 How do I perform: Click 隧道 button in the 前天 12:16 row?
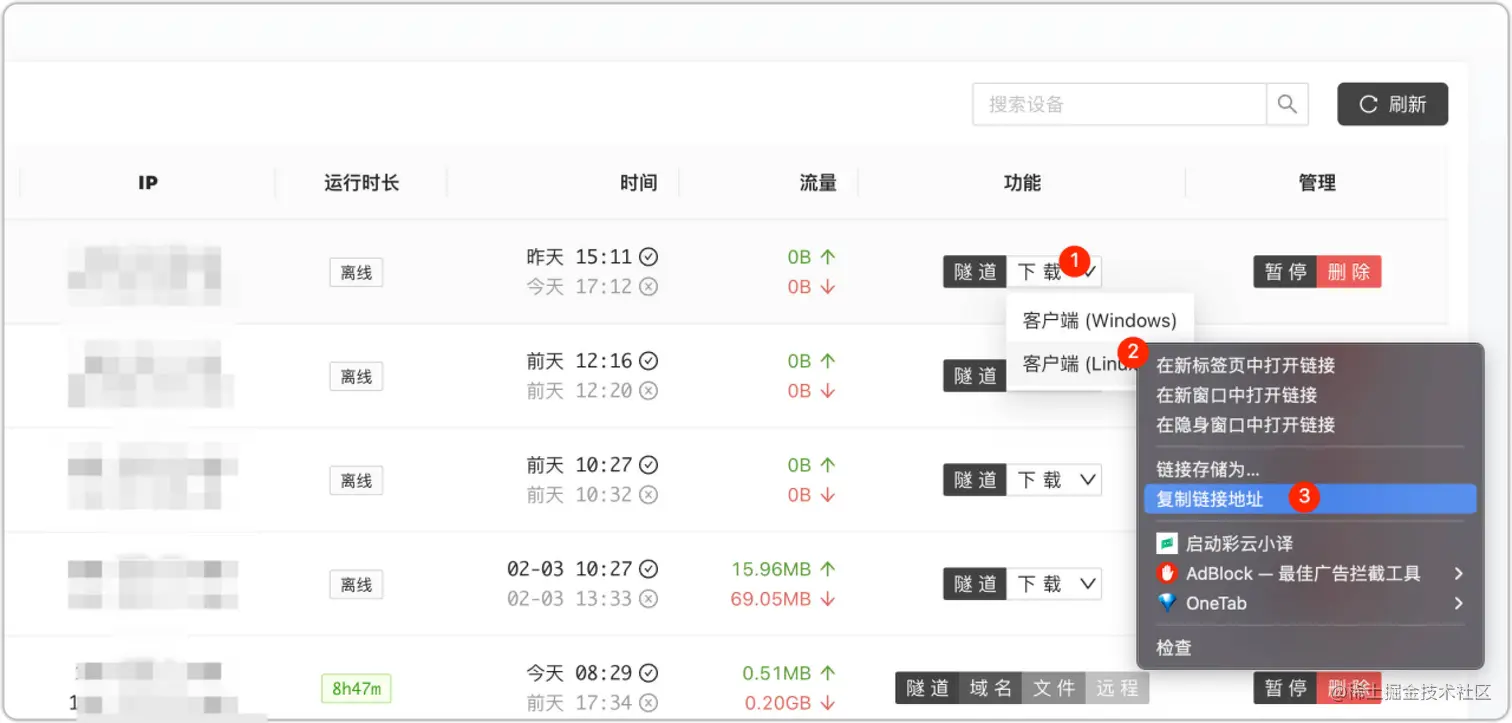tap(975, 376)
